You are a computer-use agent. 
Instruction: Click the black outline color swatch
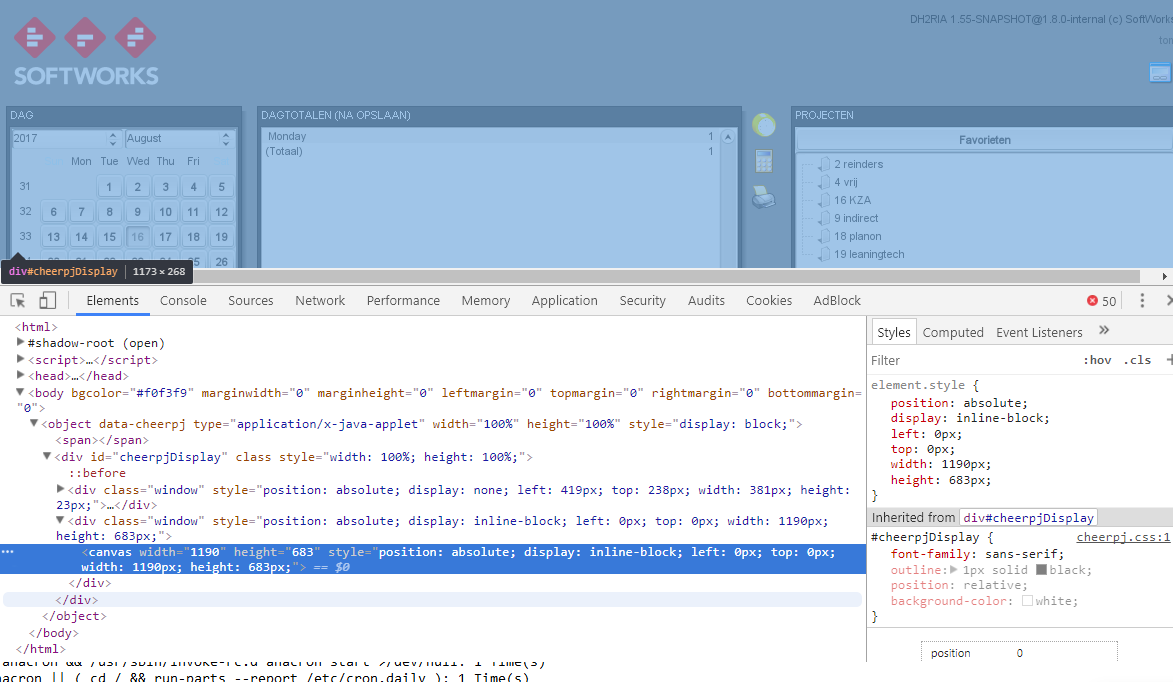[x=1041, y=570]
